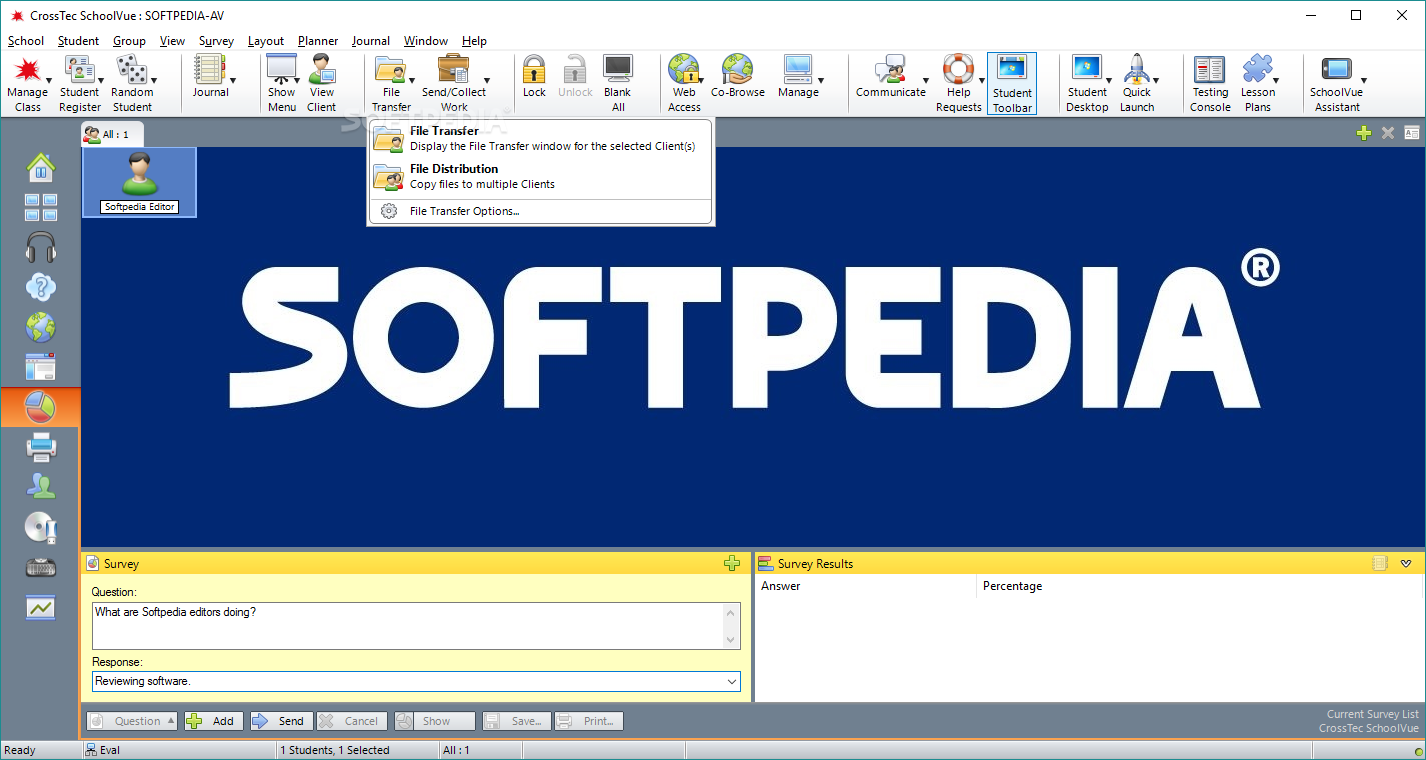The width and height of the screenshot is (1426, 760).
Task: Open the Journal notebook toolbar icon
Action: [210, 70]
